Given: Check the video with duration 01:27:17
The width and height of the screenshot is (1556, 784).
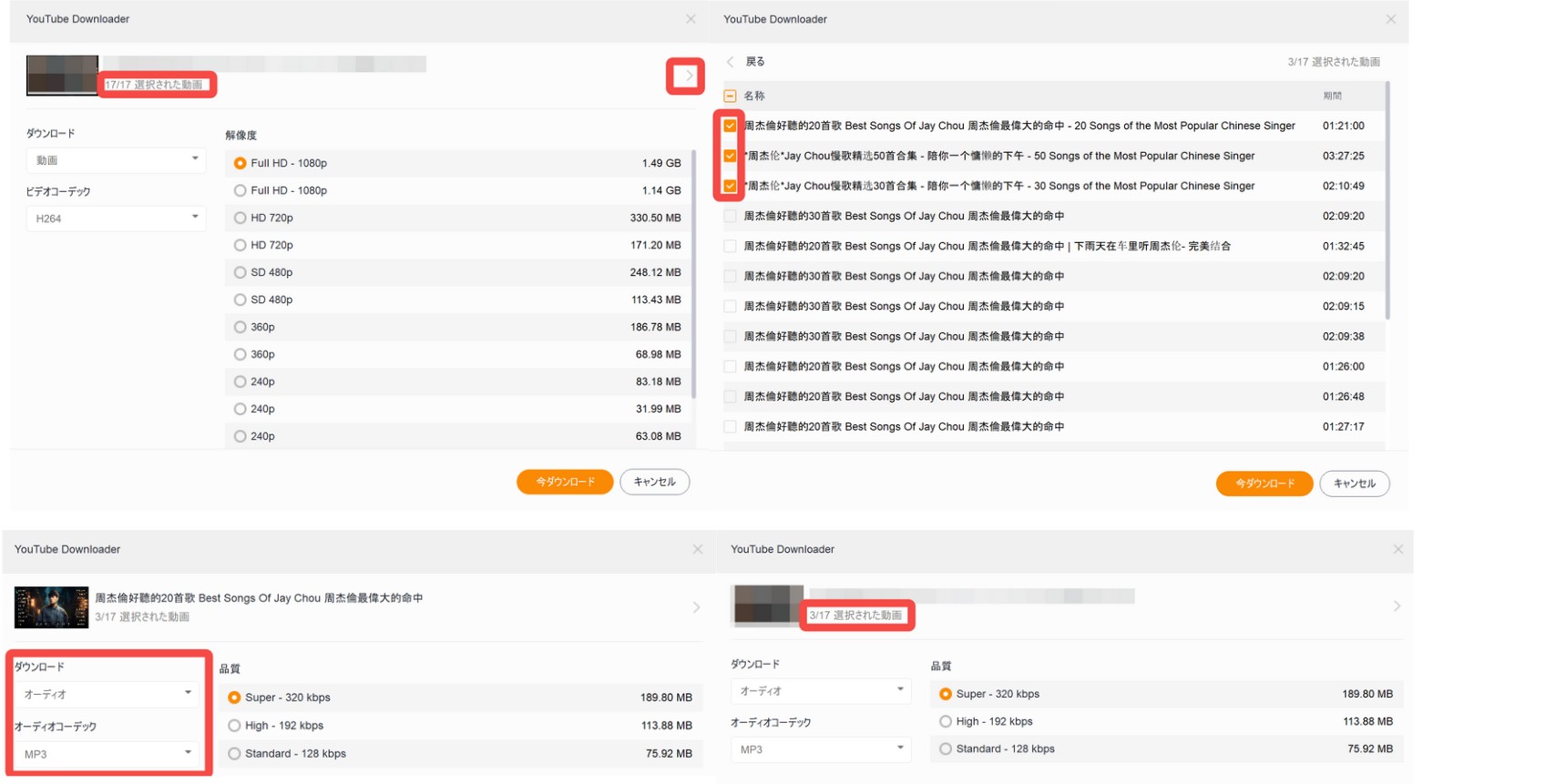Looking at the screenshot, I should click(730, 426).
